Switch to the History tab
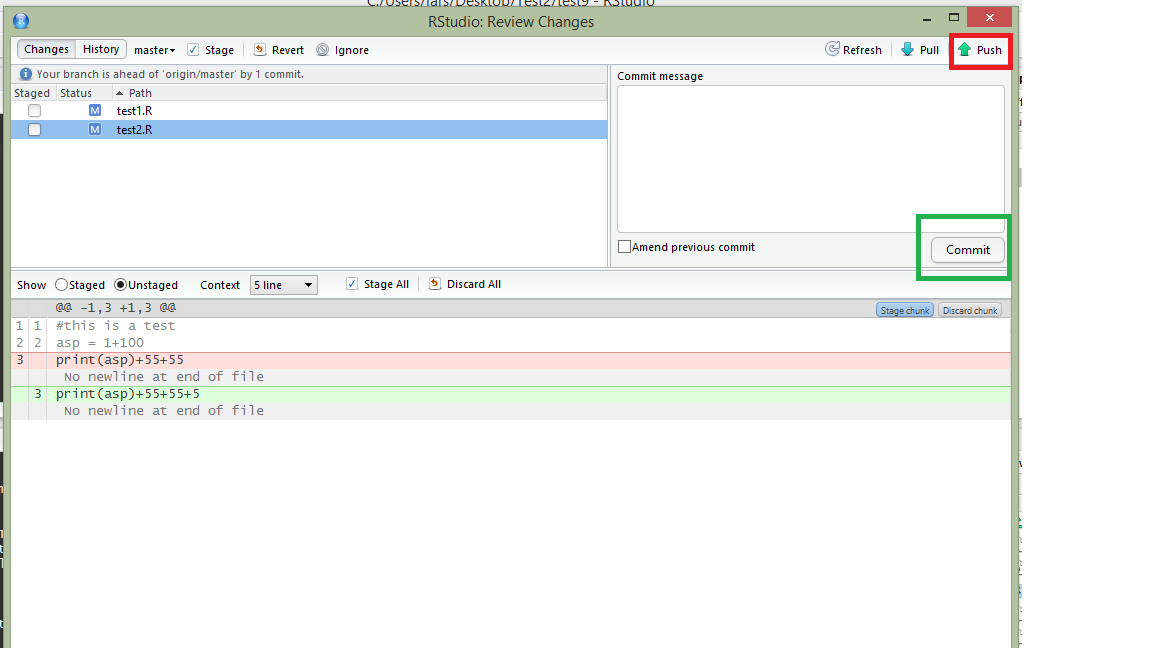 tap(101, 49)
